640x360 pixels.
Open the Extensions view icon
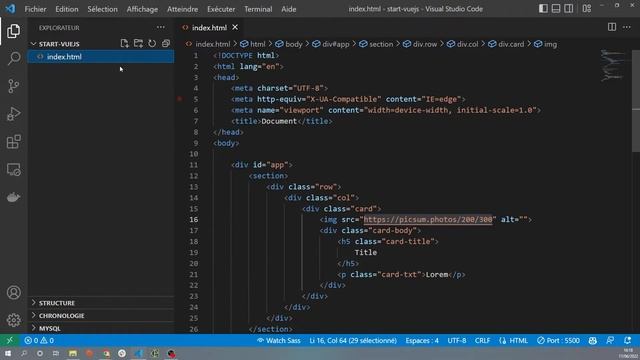(13, 142)
